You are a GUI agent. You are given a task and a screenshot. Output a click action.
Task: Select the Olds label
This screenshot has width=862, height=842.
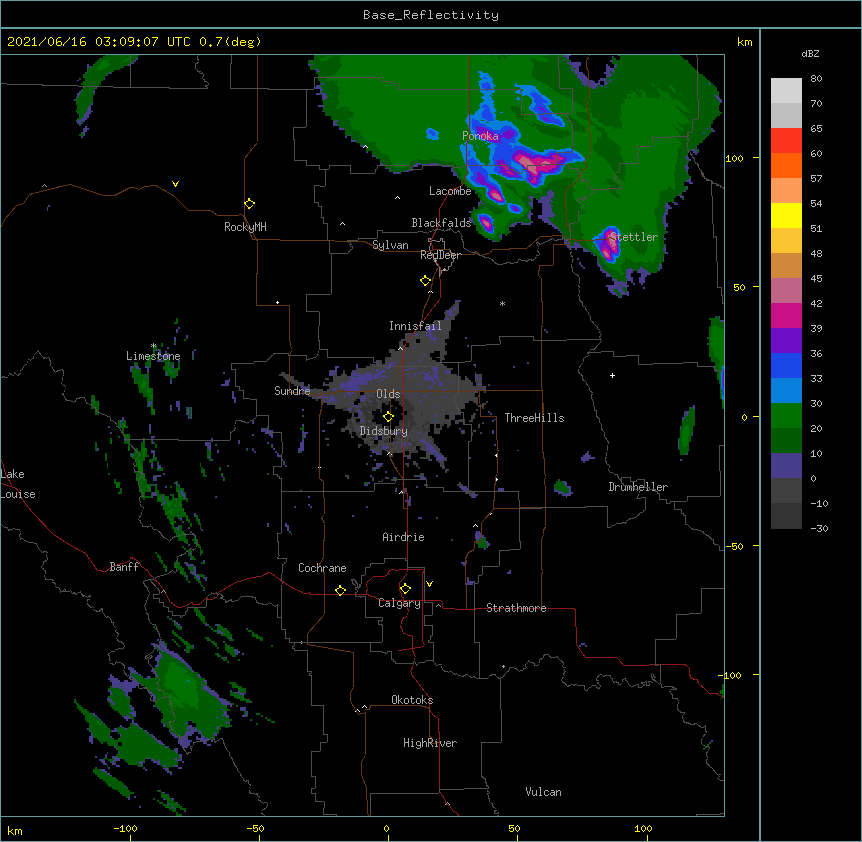[388, 394]
